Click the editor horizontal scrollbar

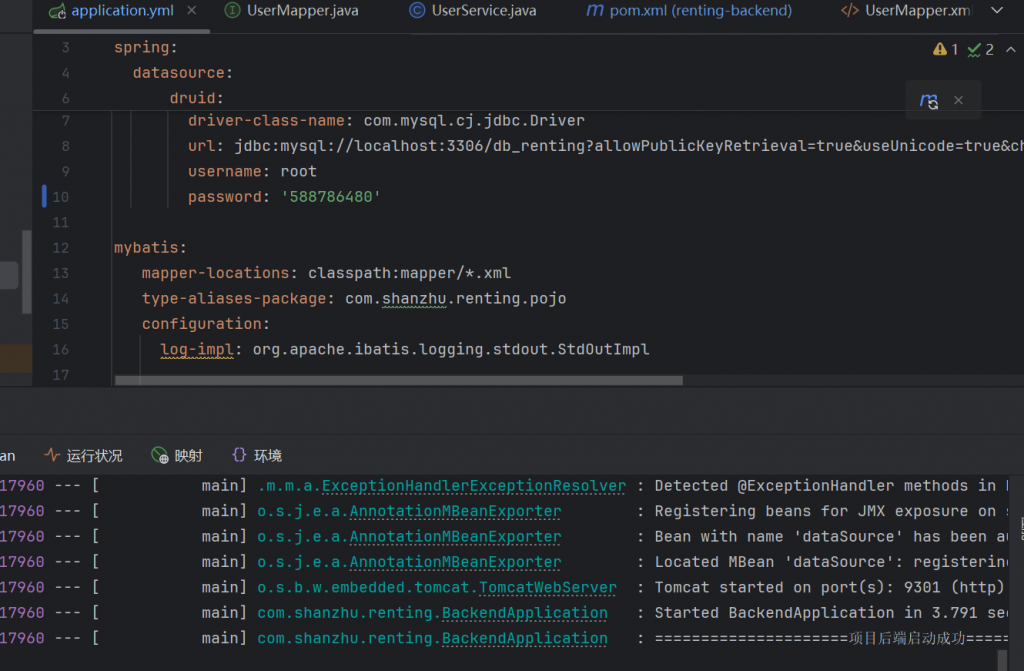click(x=398, y=380)
